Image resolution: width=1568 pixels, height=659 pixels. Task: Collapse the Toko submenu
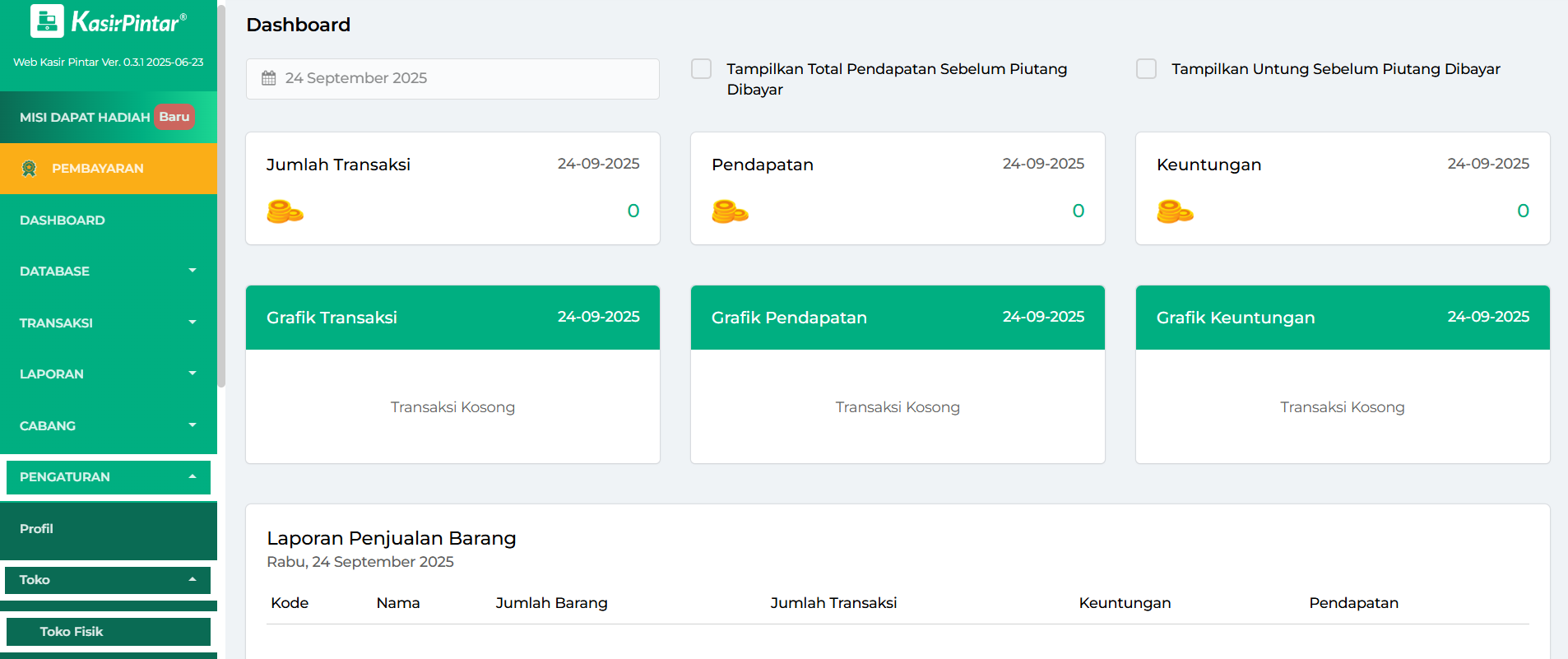[108, 580]
